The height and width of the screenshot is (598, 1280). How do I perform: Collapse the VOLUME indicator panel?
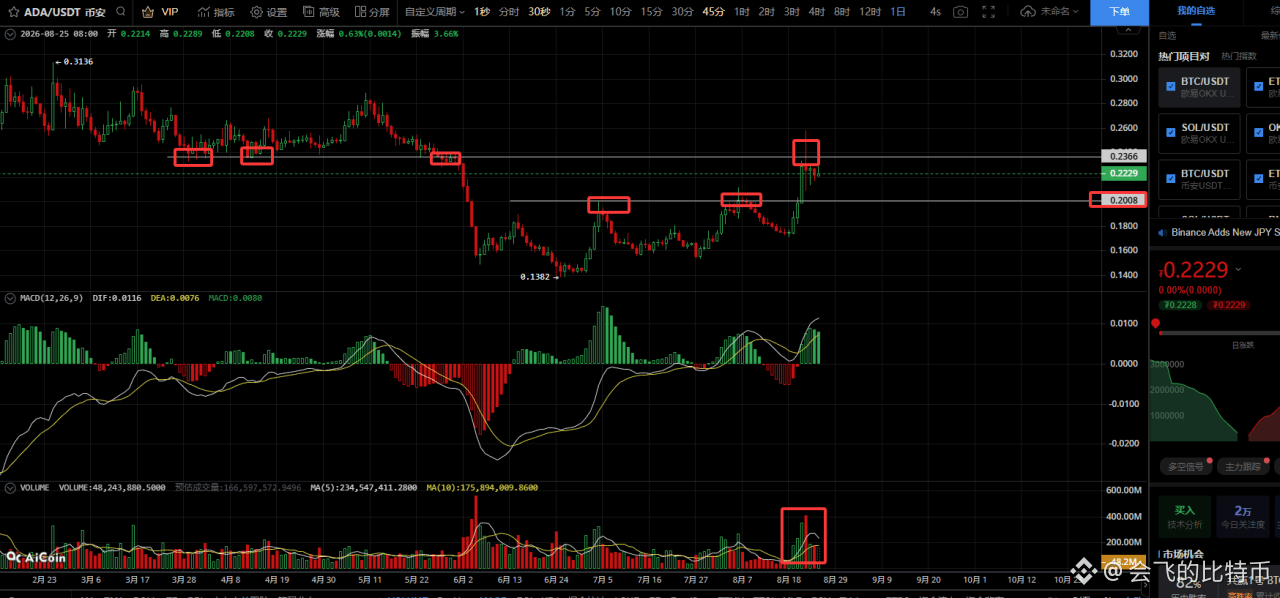pos(9,487)
